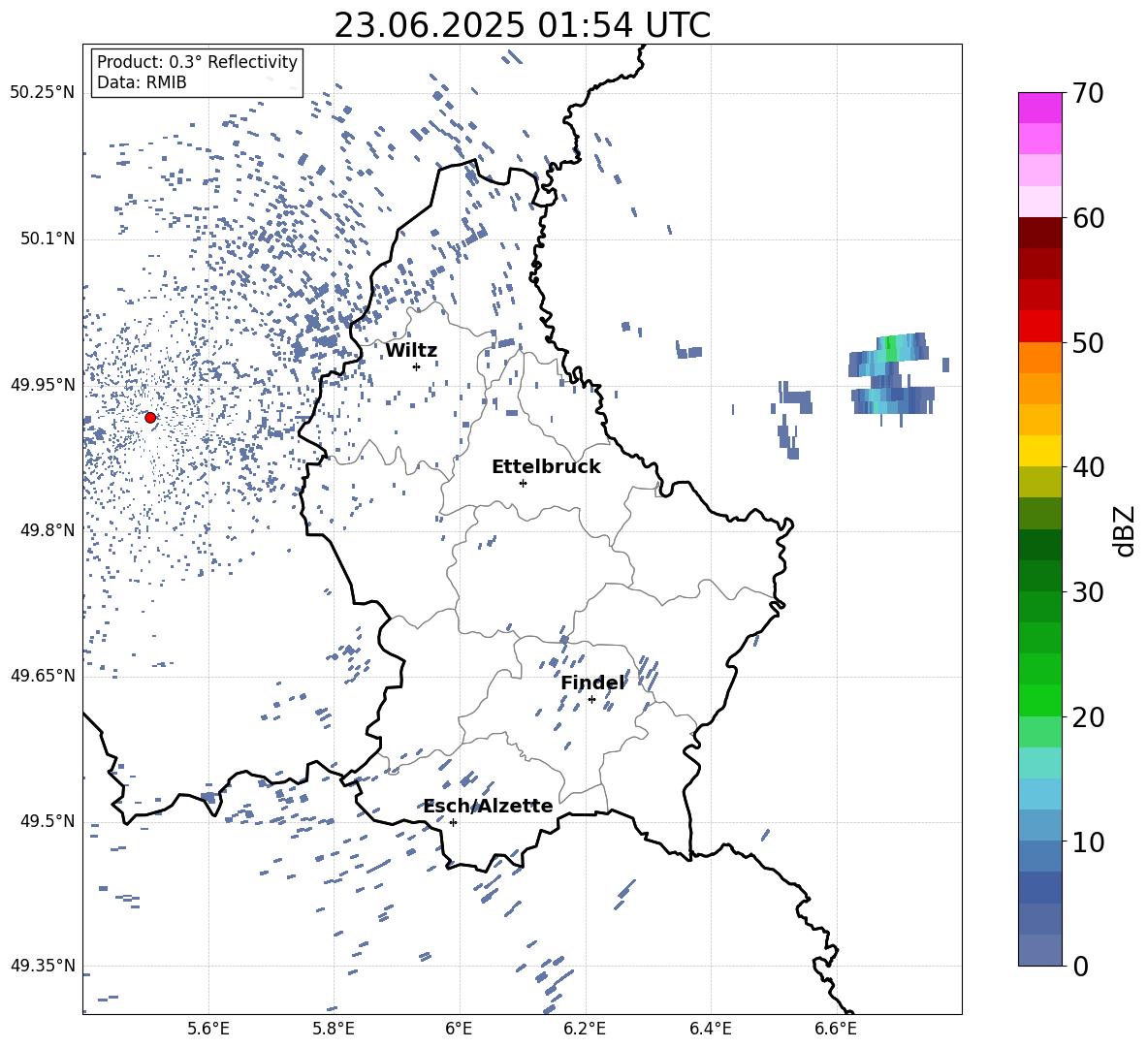Screen dimensions: 1148x1048
Task: Click the 60 value on colorbar
Action: click(1088, 218)
